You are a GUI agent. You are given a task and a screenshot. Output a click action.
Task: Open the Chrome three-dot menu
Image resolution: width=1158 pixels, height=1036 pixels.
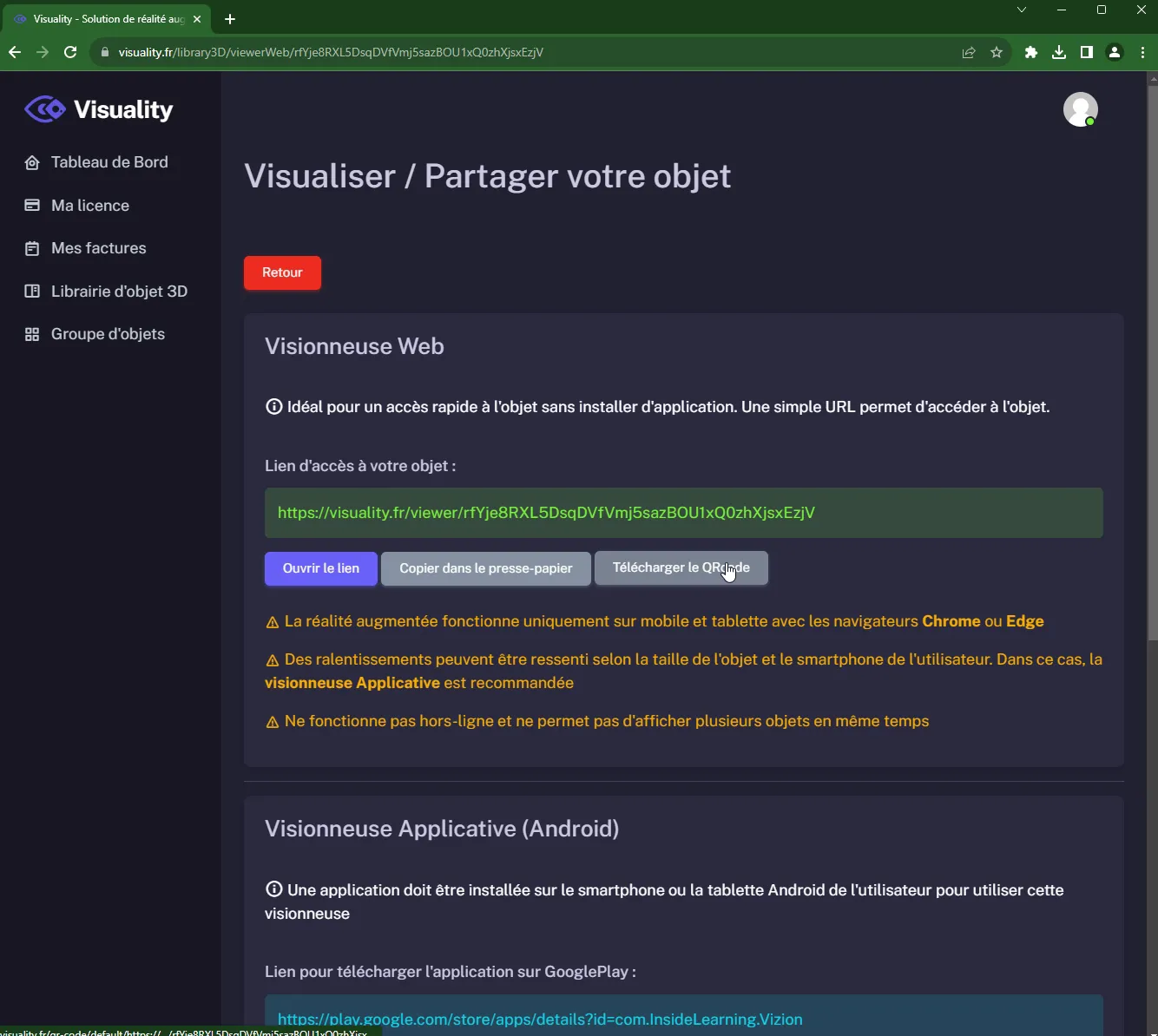click(1143, 52)
